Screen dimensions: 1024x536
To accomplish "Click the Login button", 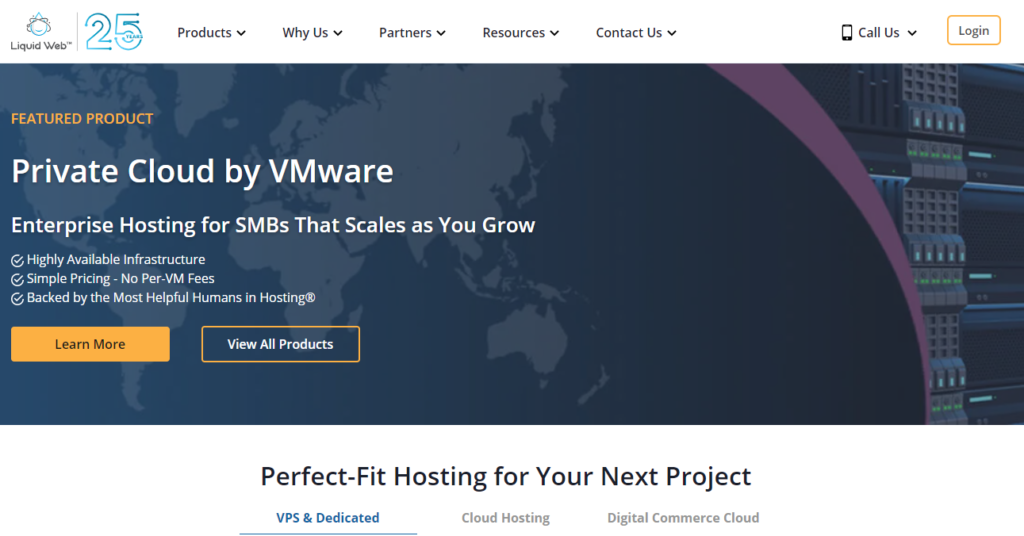I will click(x=973, y=31).
